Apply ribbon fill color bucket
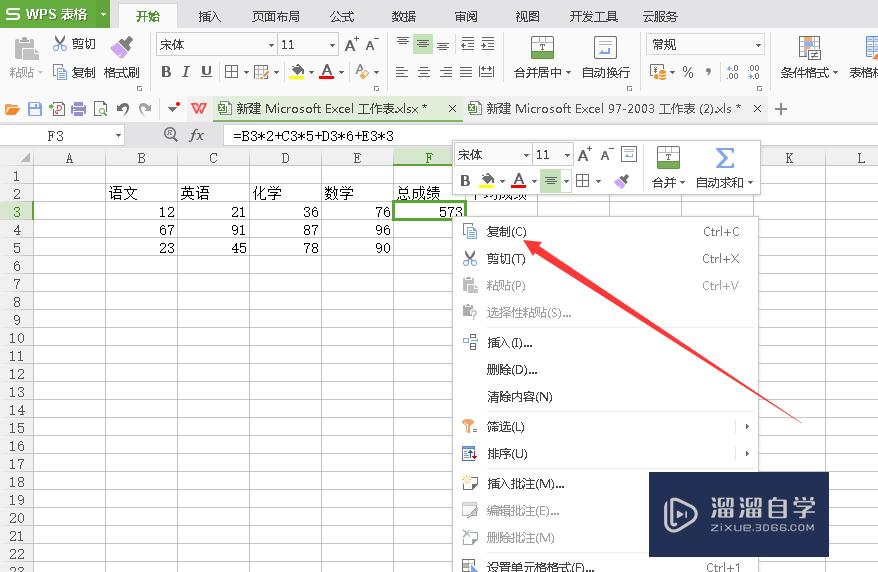Image resolution: width=878 pixels, height=572 pixels. (297, 72)
